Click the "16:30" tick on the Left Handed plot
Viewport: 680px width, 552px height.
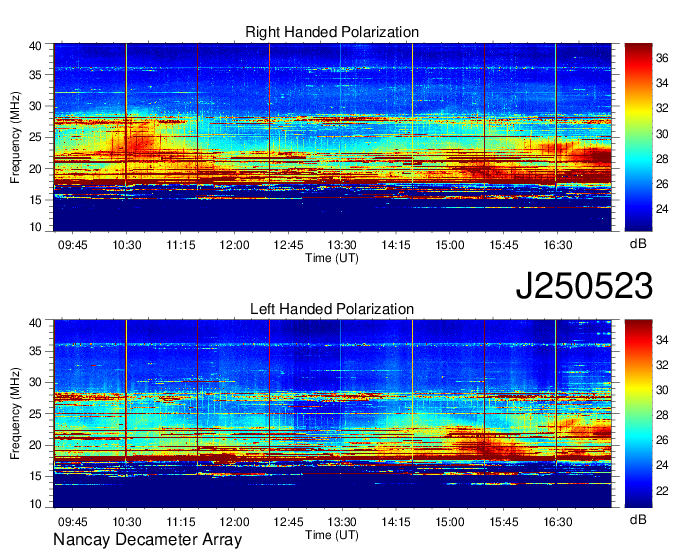tap(558, 522)
